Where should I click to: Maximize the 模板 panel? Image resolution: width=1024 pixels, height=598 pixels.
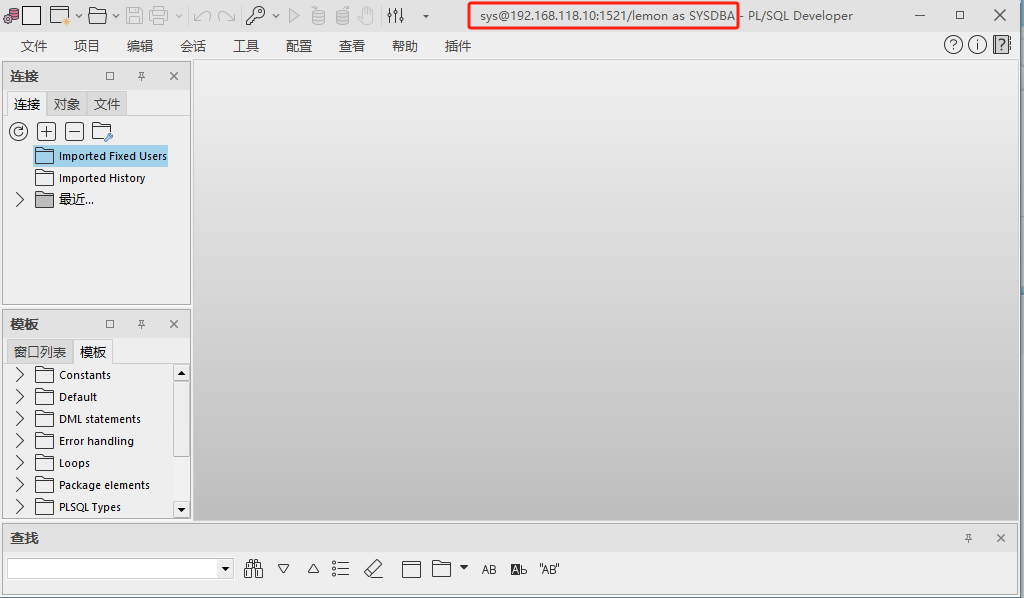click(x=110, y=324)
